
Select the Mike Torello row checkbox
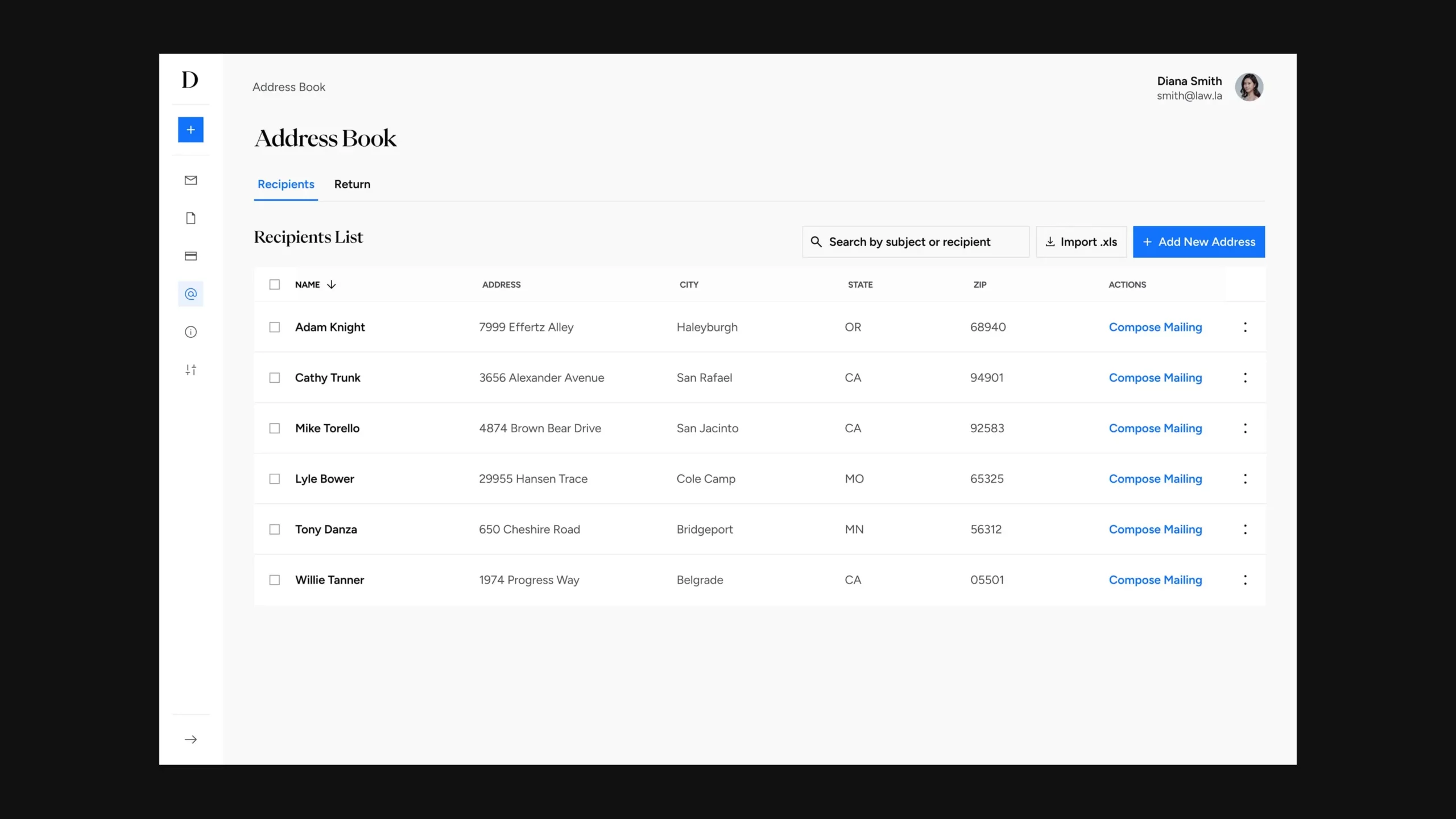pyautogui.click(x=275, y=428)
